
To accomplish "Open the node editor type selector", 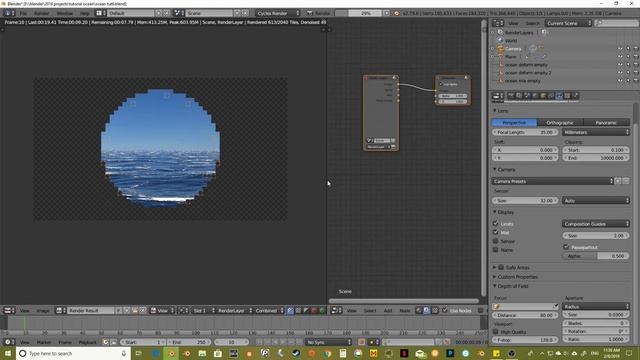I will (x=336, y=311).
